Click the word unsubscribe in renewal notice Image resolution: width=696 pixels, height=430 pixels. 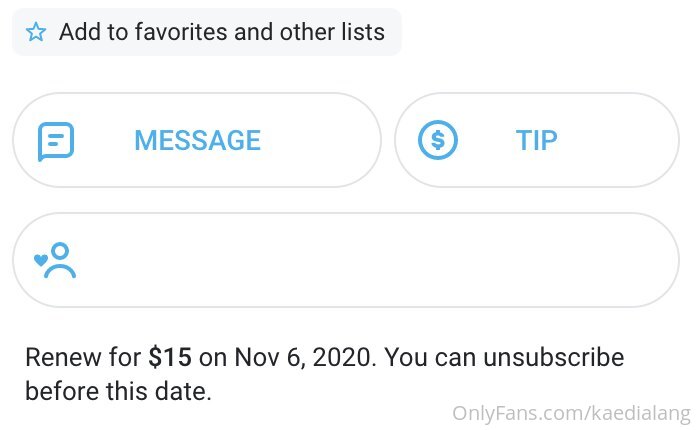(554, 357)
